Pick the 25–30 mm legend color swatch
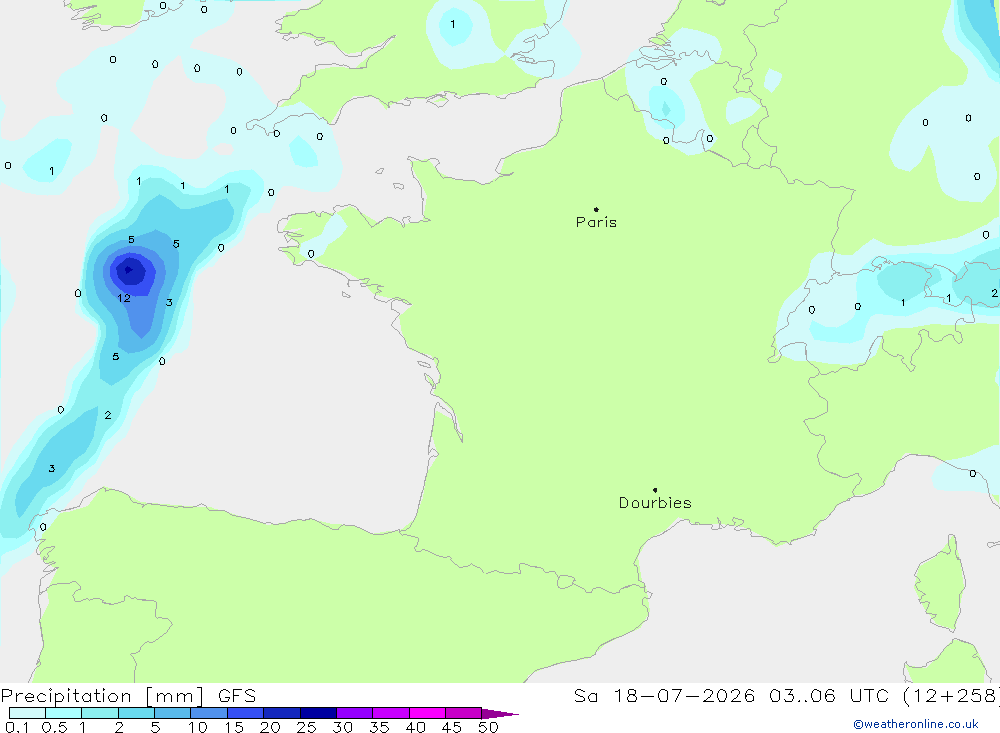 pyautogui.click(x=318, y=713)
